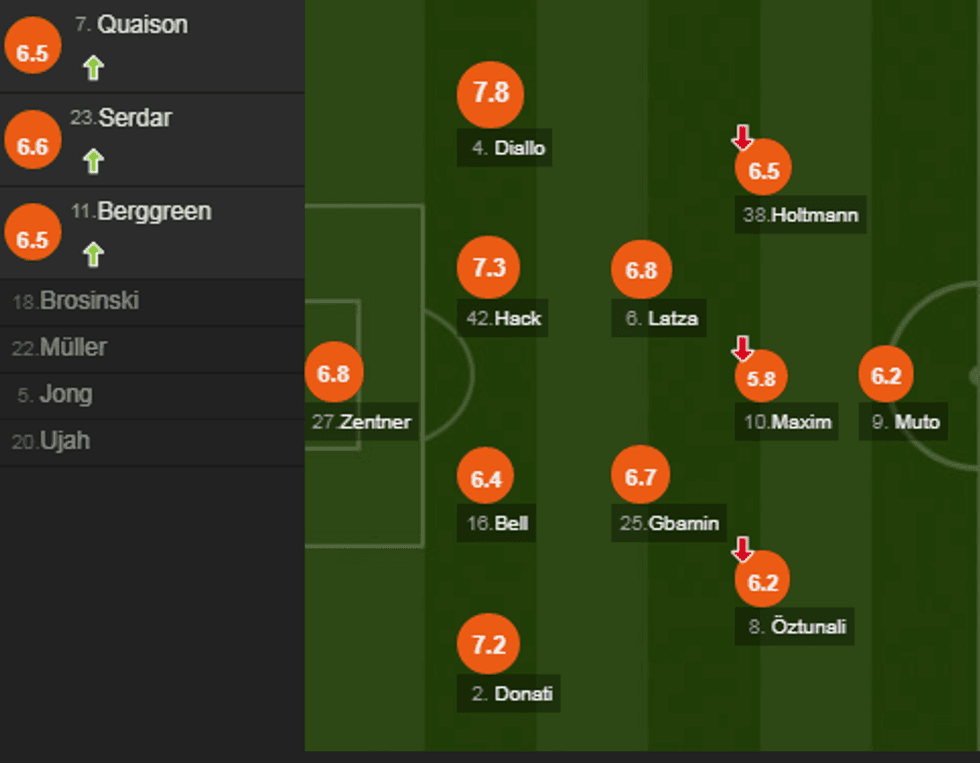Screen dimensions: 980x763
Task: Click Bell's 6.4 rating circle
Action: pos(485,479)
